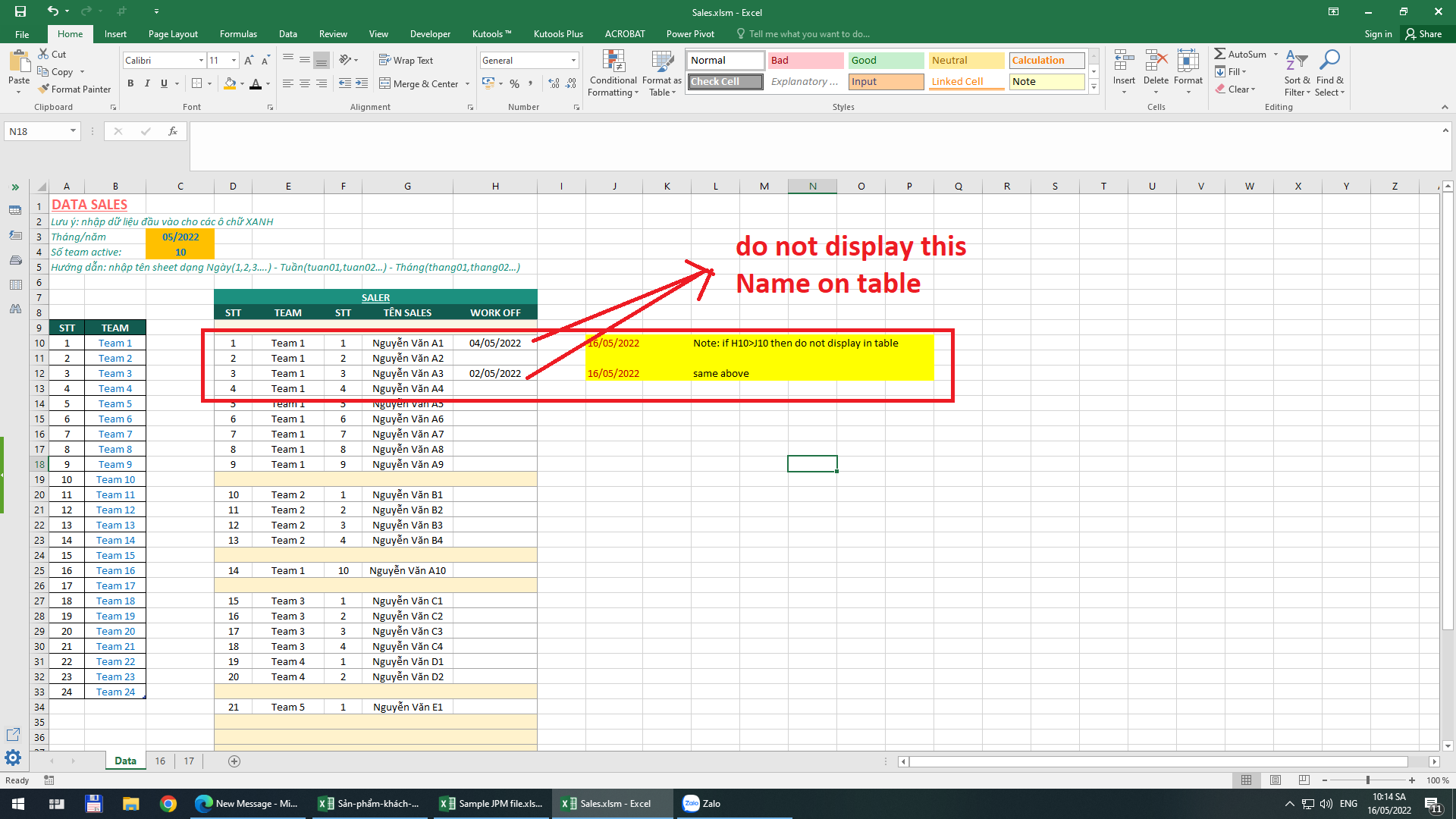Open the Formulas ribbon tab
1456x819 pixels.
point(238,34)
